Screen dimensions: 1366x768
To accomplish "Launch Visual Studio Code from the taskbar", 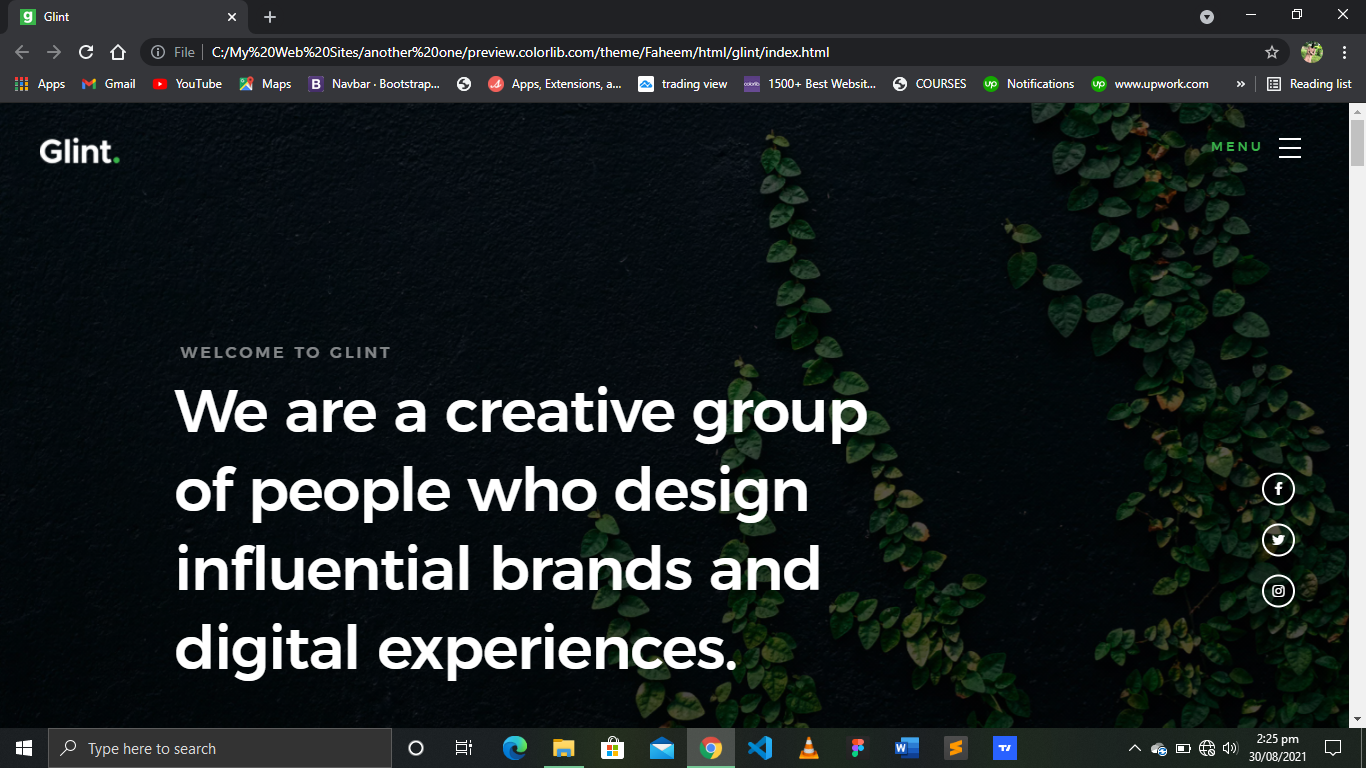I will [760, 748].
